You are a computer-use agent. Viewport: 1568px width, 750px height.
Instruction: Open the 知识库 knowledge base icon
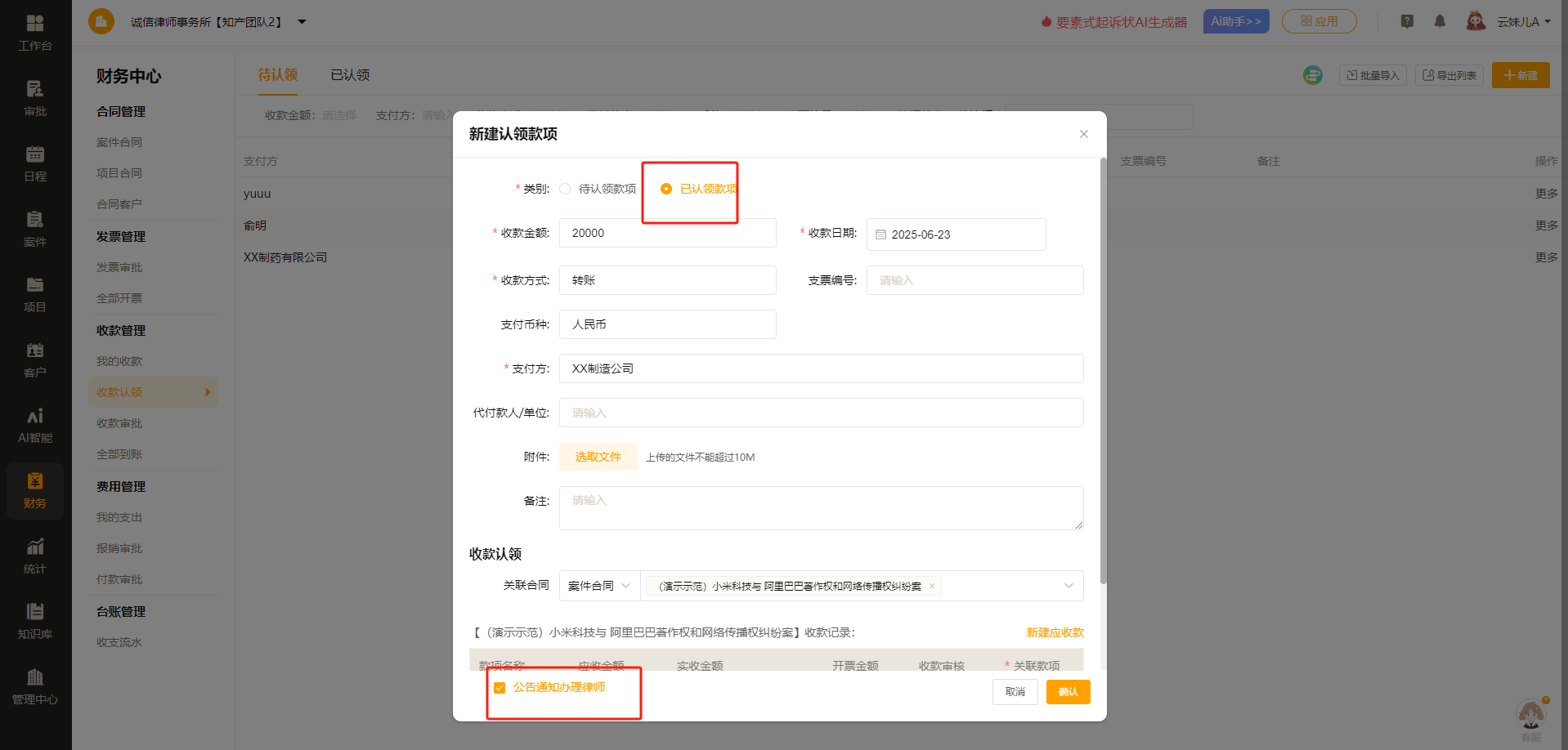point(35,621)
